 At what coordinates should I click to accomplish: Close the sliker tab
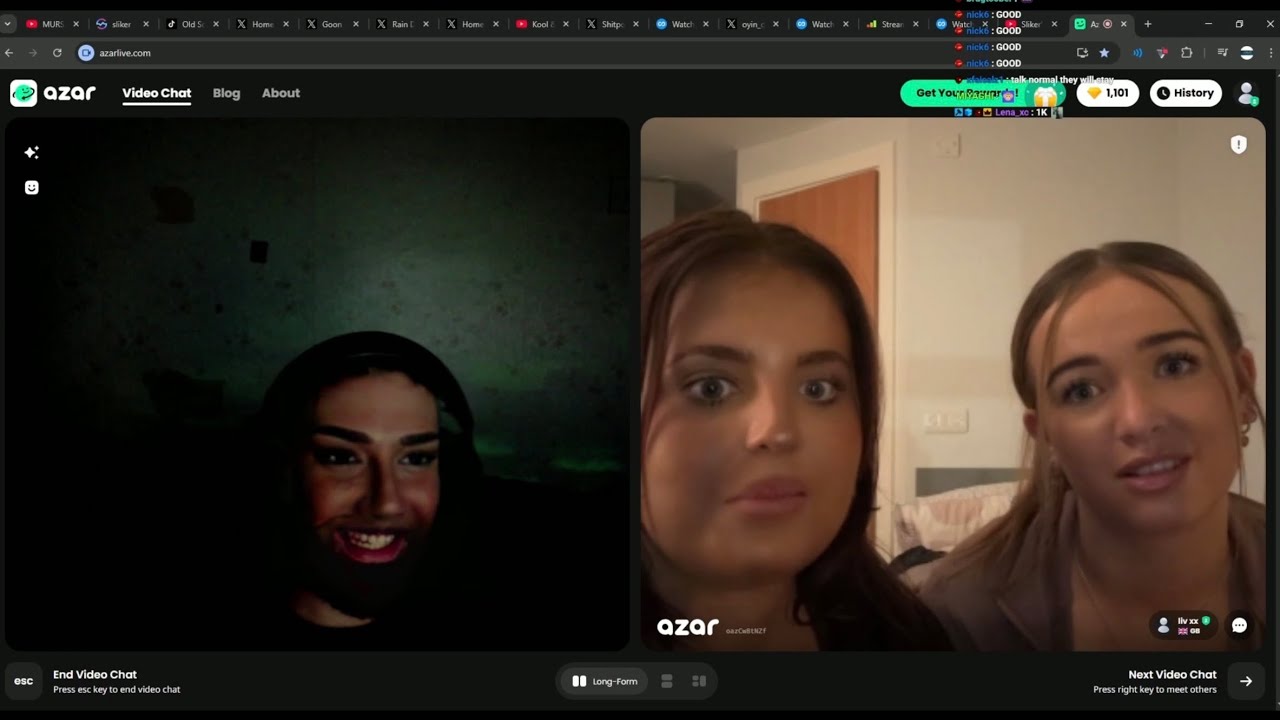(x=146, y=24)
